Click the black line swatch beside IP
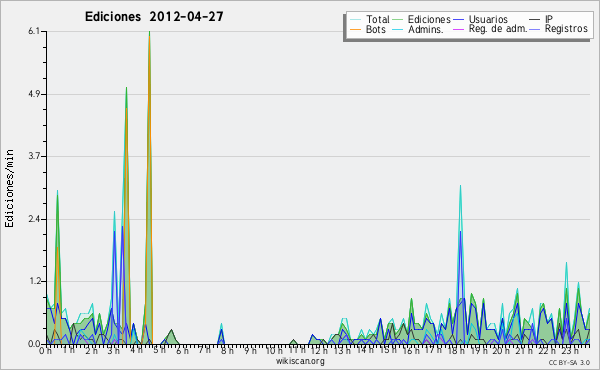 coord(535,19)
